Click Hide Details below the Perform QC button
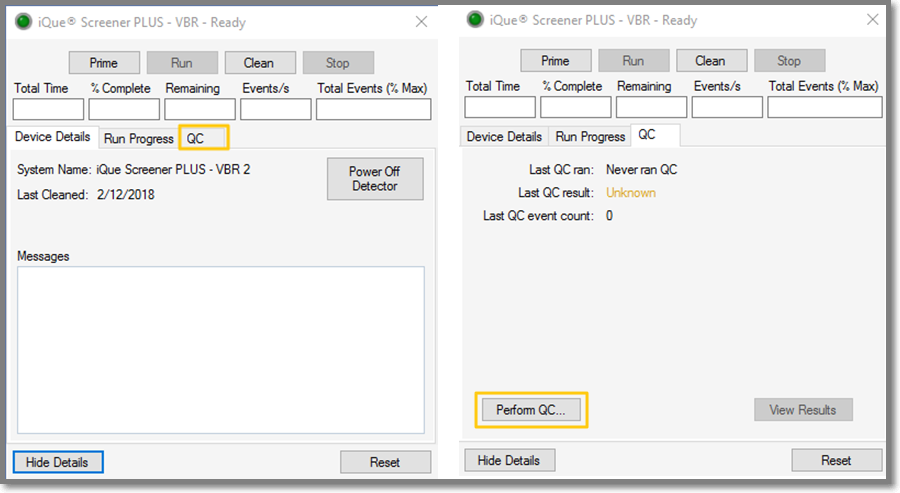This screenshot has width=900, height=493. point(509,461)
